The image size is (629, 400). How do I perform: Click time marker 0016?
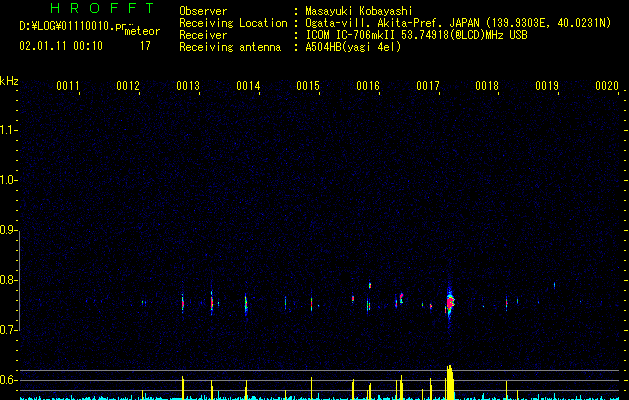pos(368,86)
